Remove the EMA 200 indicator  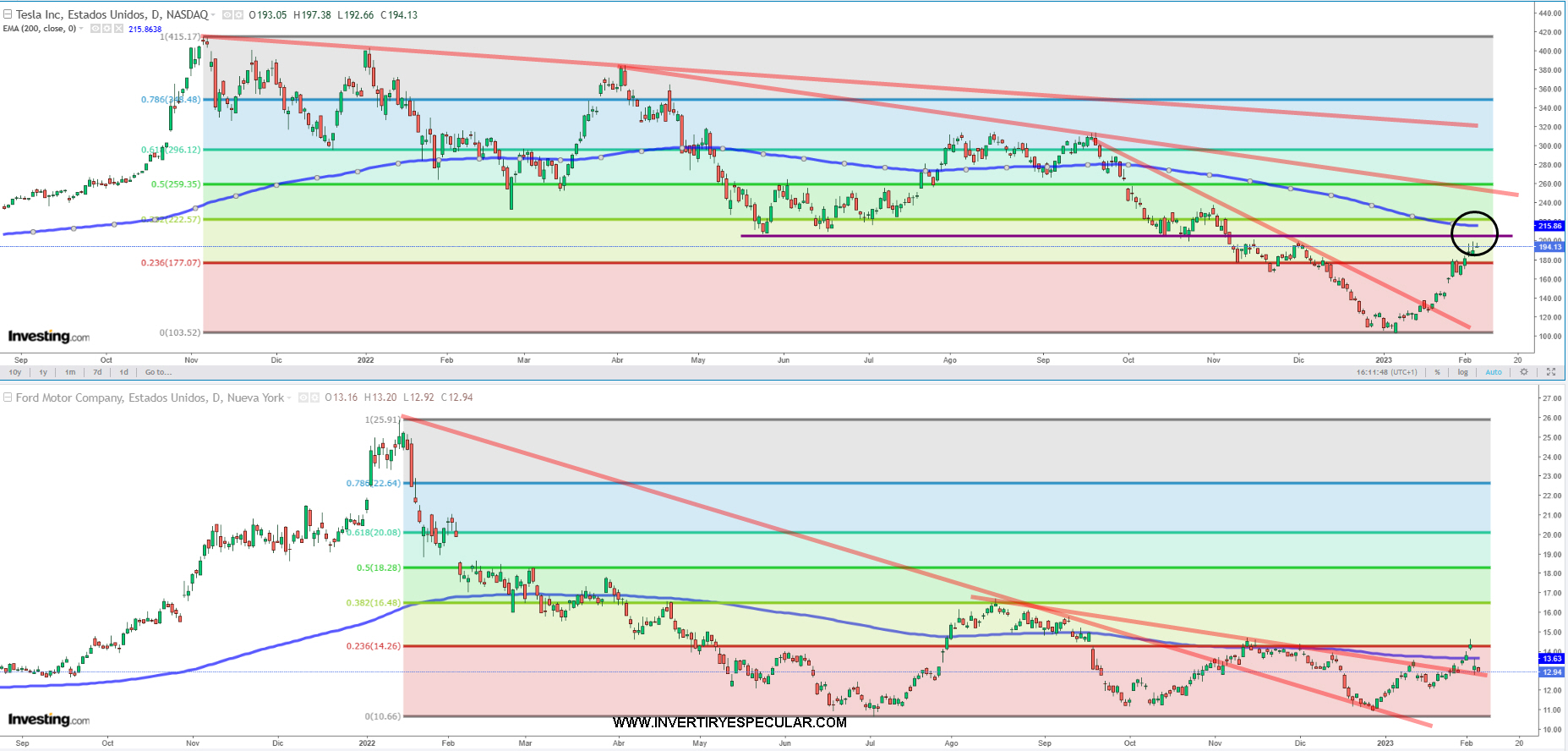119,29
